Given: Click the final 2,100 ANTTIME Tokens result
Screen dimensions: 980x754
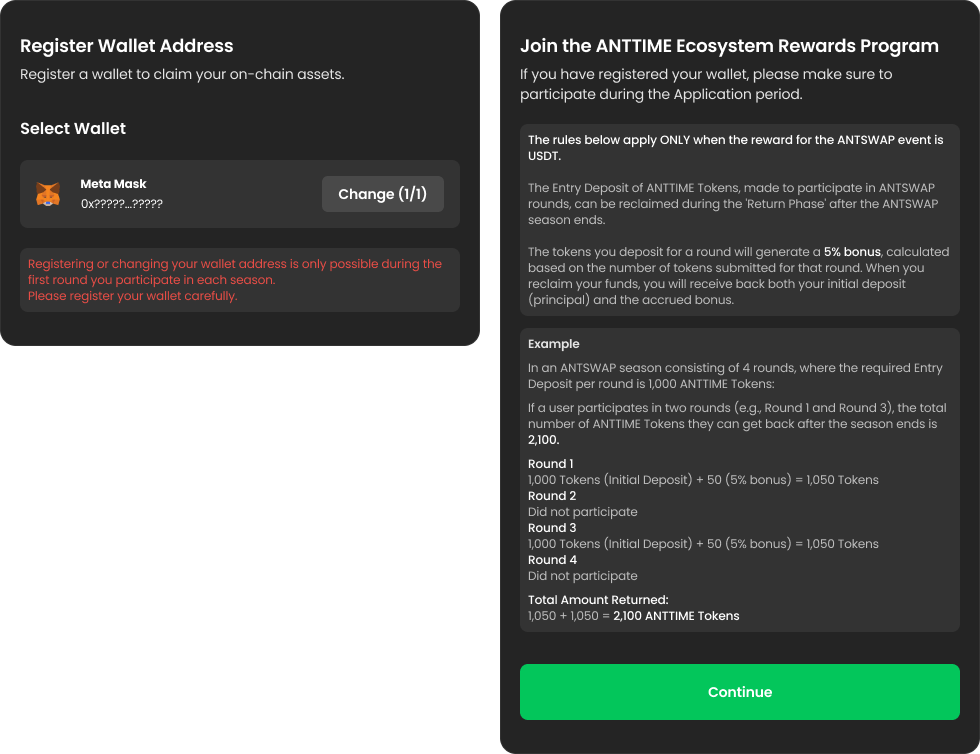Looking at the screenshot, I should (676, 616).
